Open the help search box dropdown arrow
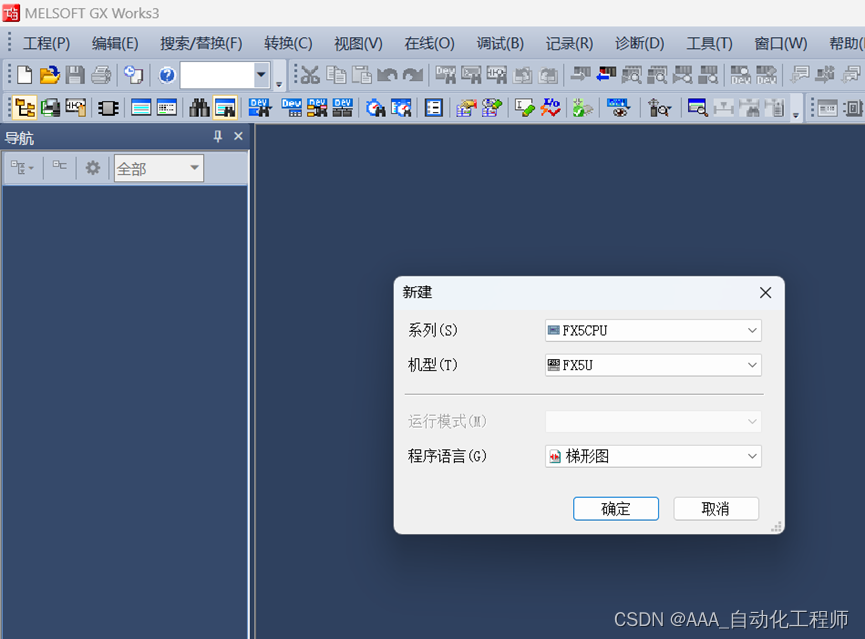Screen dimensions: 865x639 click(x=261, y=74)
